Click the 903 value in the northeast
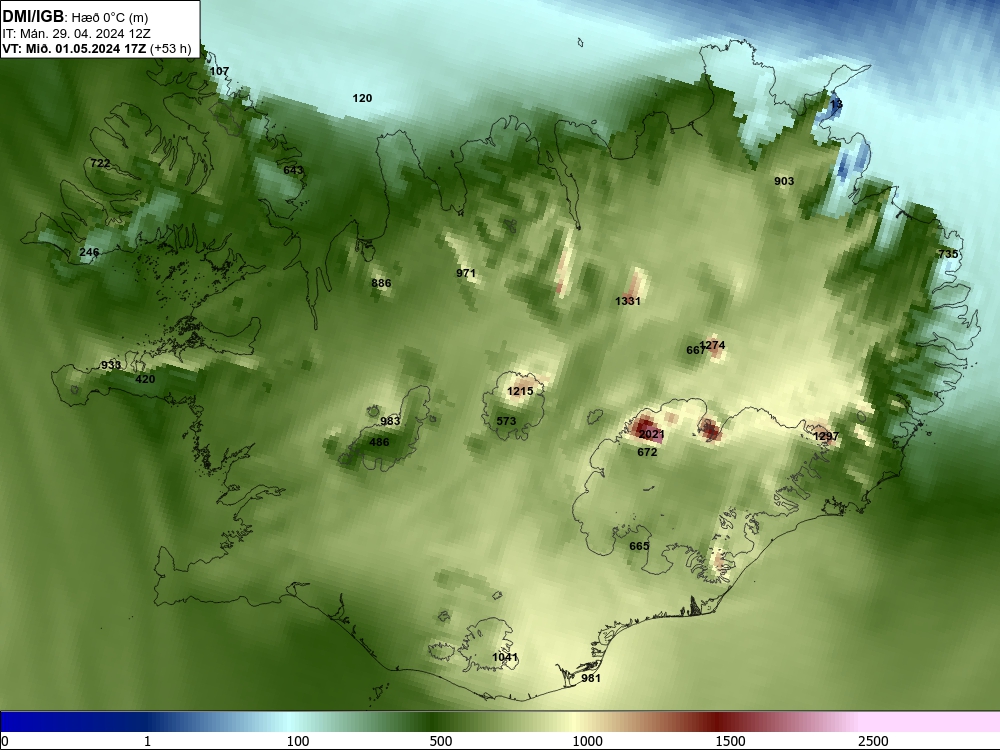This screenshot has width=1000, height=750. click(x=784, y=181)
